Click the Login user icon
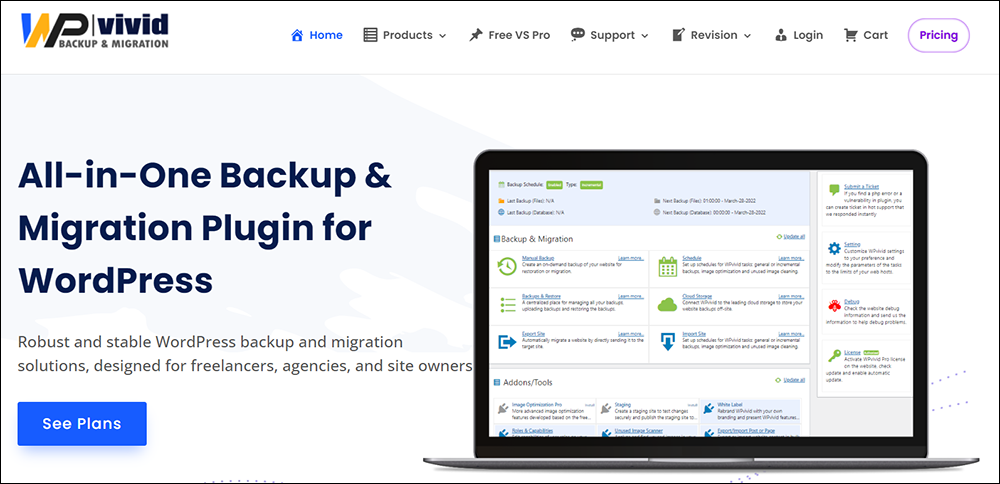The height and width of the screenshot is (484, 1000). 781,35
